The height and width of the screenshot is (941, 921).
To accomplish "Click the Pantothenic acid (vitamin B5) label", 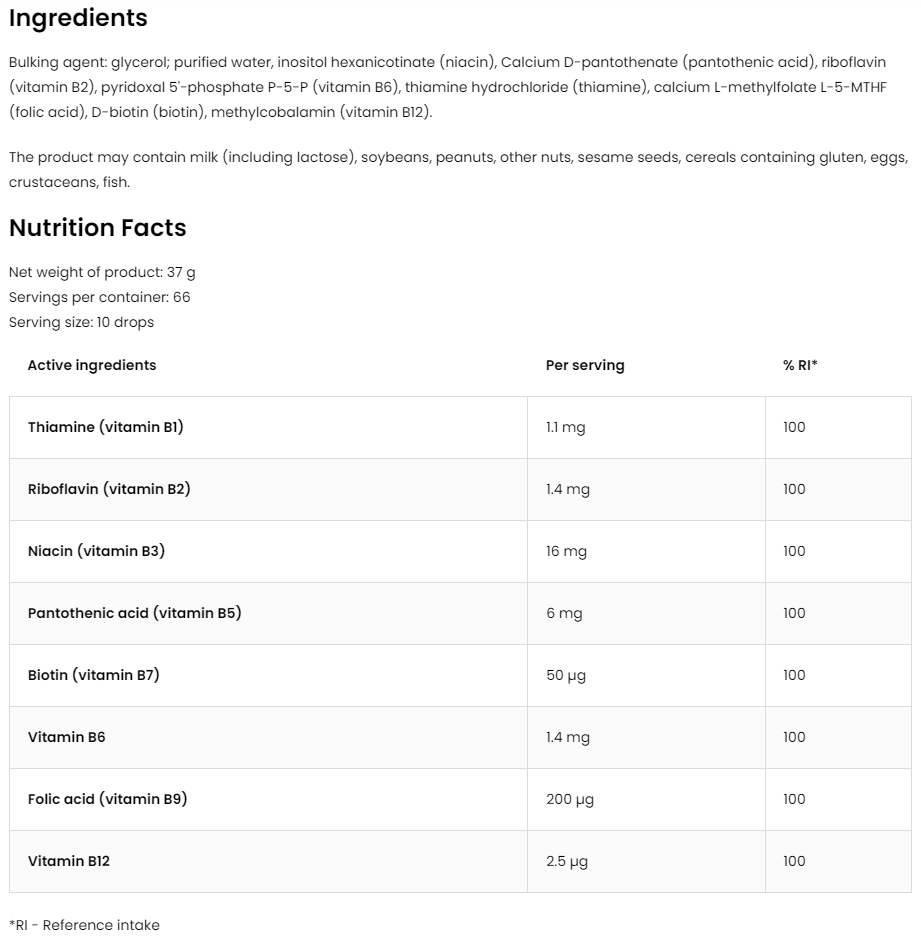I will coord(134,613).
